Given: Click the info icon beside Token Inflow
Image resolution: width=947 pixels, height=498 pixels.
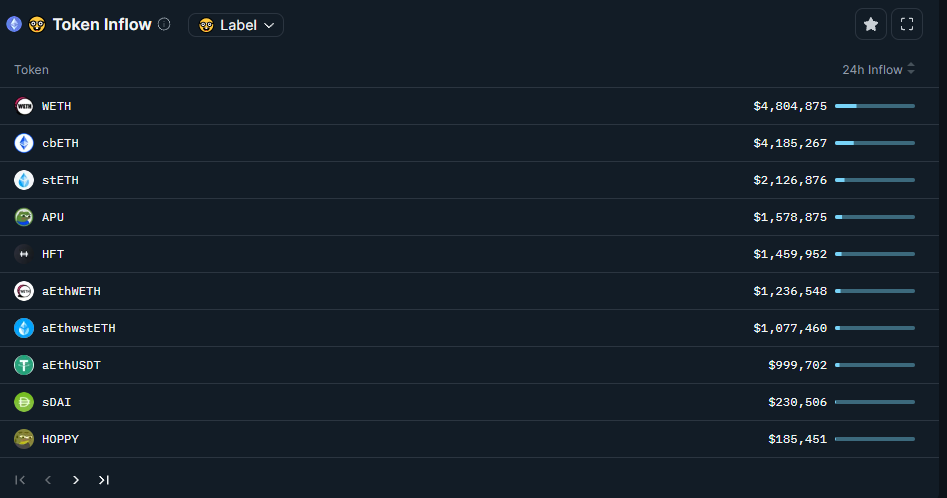Looking at the screenshot, I should (x=164, y=24).
